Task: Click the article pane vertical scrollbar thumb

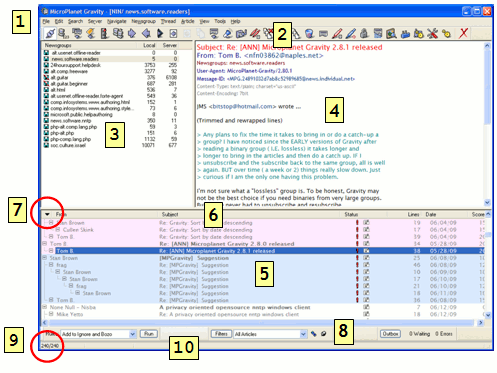Action: (x=487, y=87)
